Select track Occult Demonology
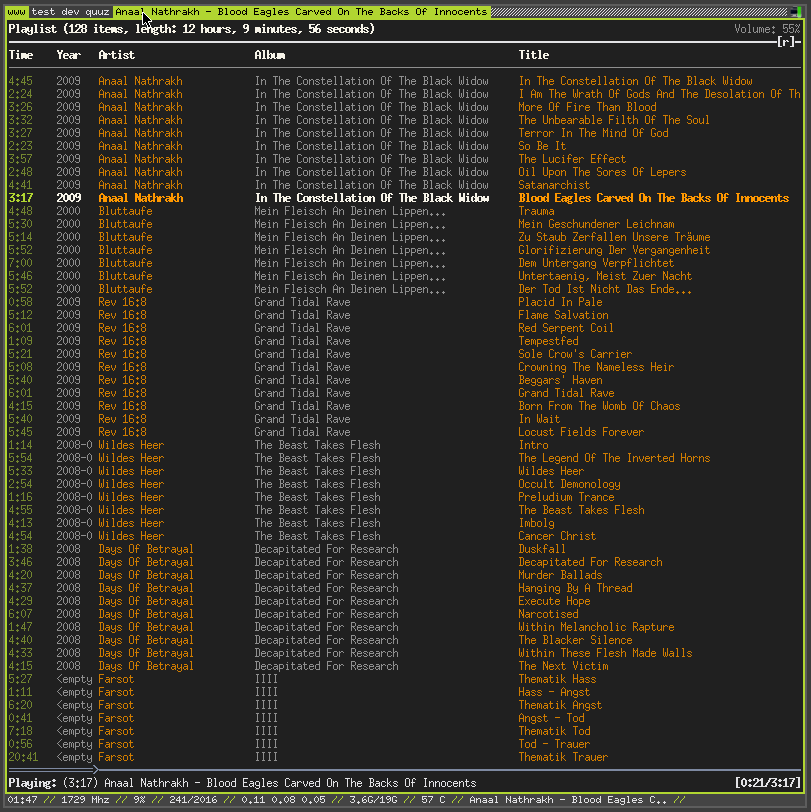Screen dimensions: 811x812 coord(569,484)
